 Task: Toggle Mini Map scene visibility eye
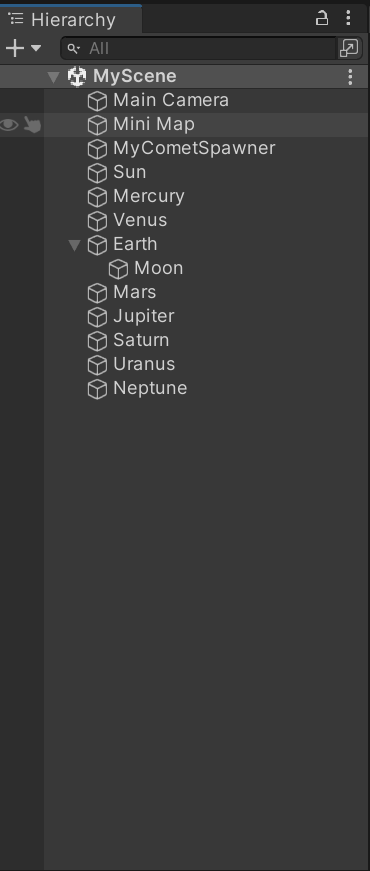click(9, 124)
